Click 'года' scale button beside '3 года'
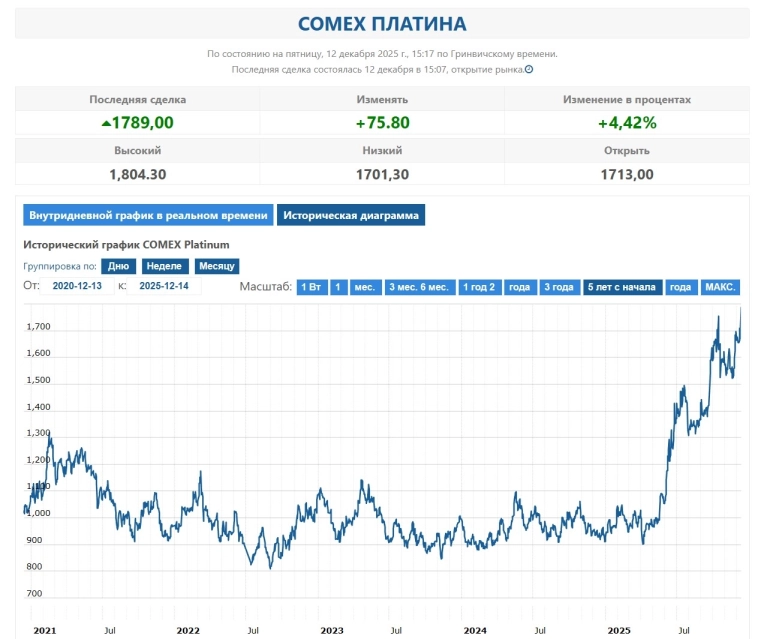The width and height of the screenshot is (758, 639). pos(520,287)
